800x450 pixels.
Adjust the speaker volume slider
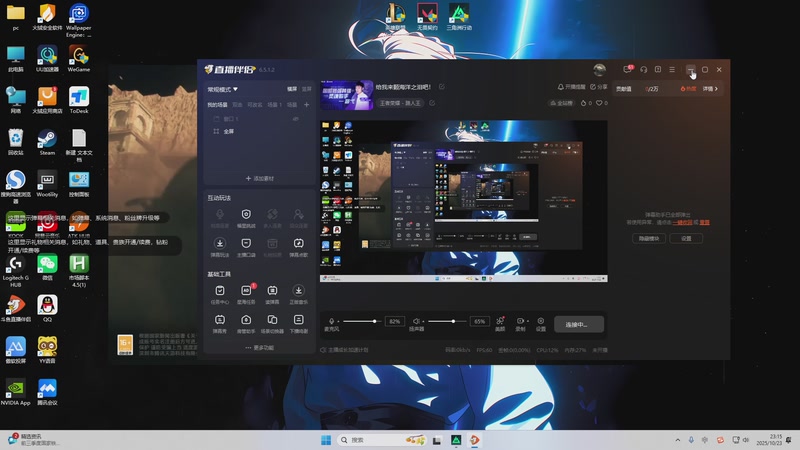(x=445, y=321)
